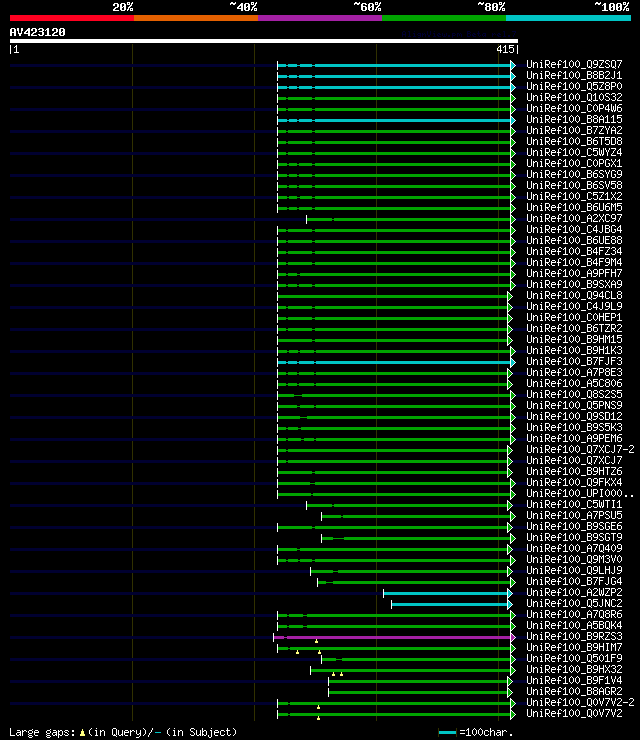The image size is (640, 740).
Task: Click the red 20% identity color segment
Action: point(72,18)
